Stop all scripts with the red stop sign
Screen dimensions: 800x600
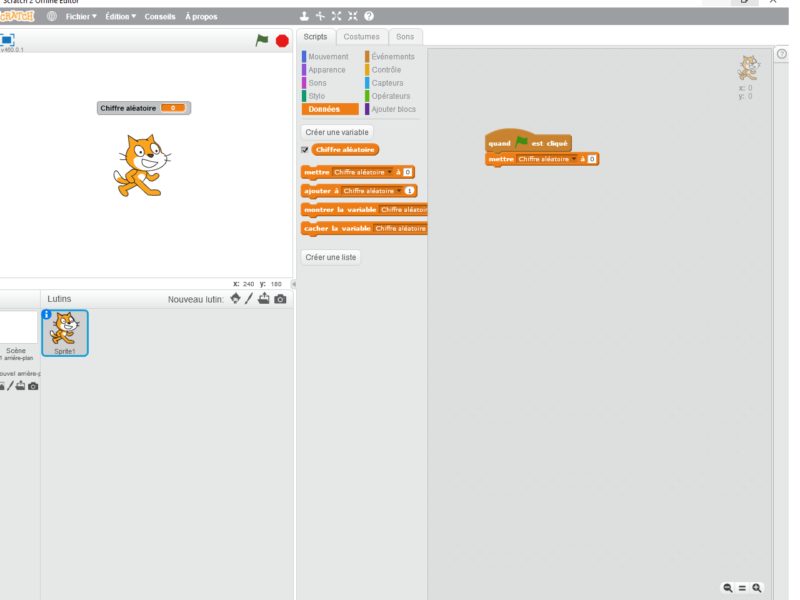pos(282,40)
